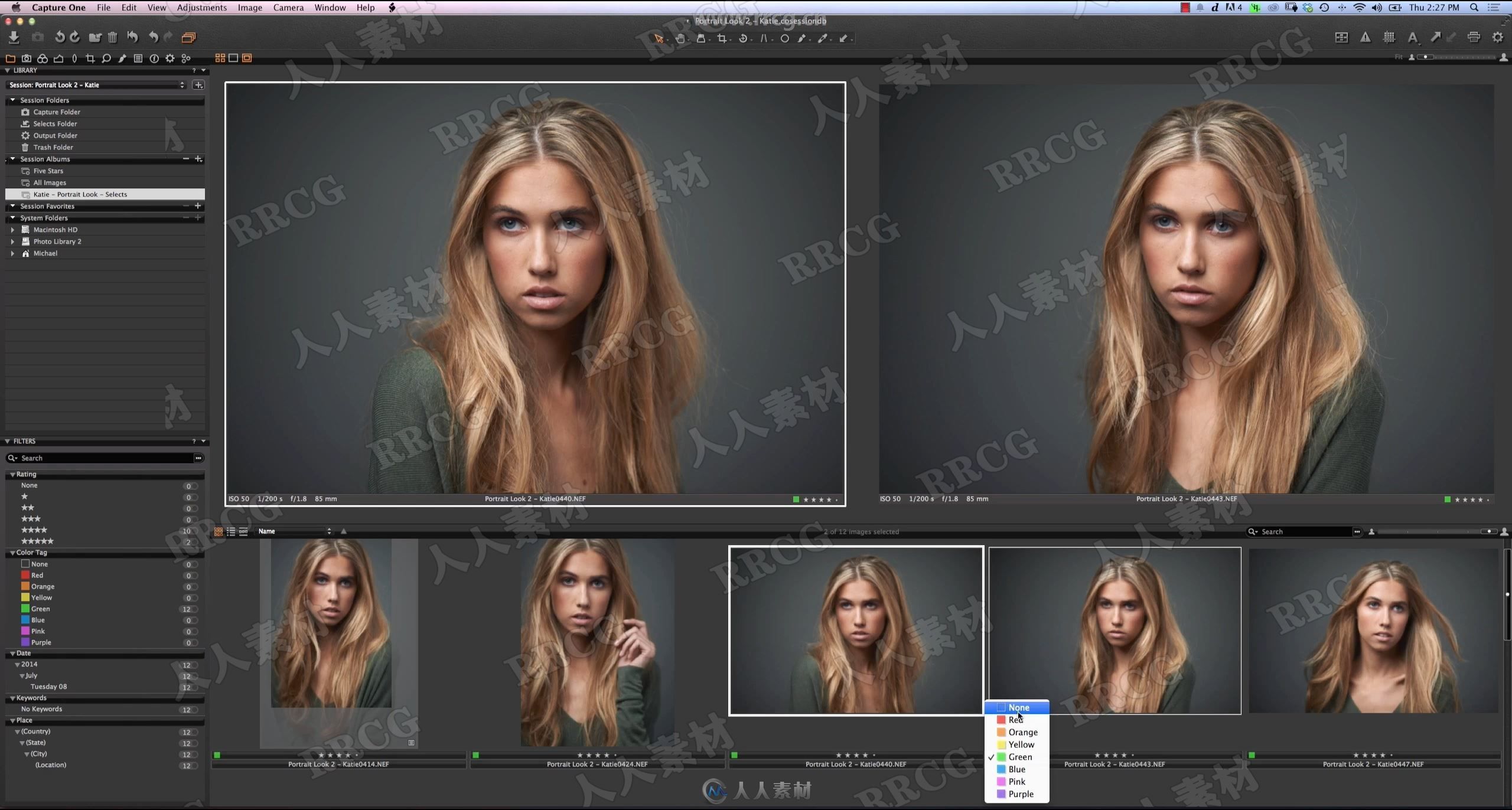Expand the Date filter section
The width and height of the screenshot is (1512, 810).
tap(11, 653)
